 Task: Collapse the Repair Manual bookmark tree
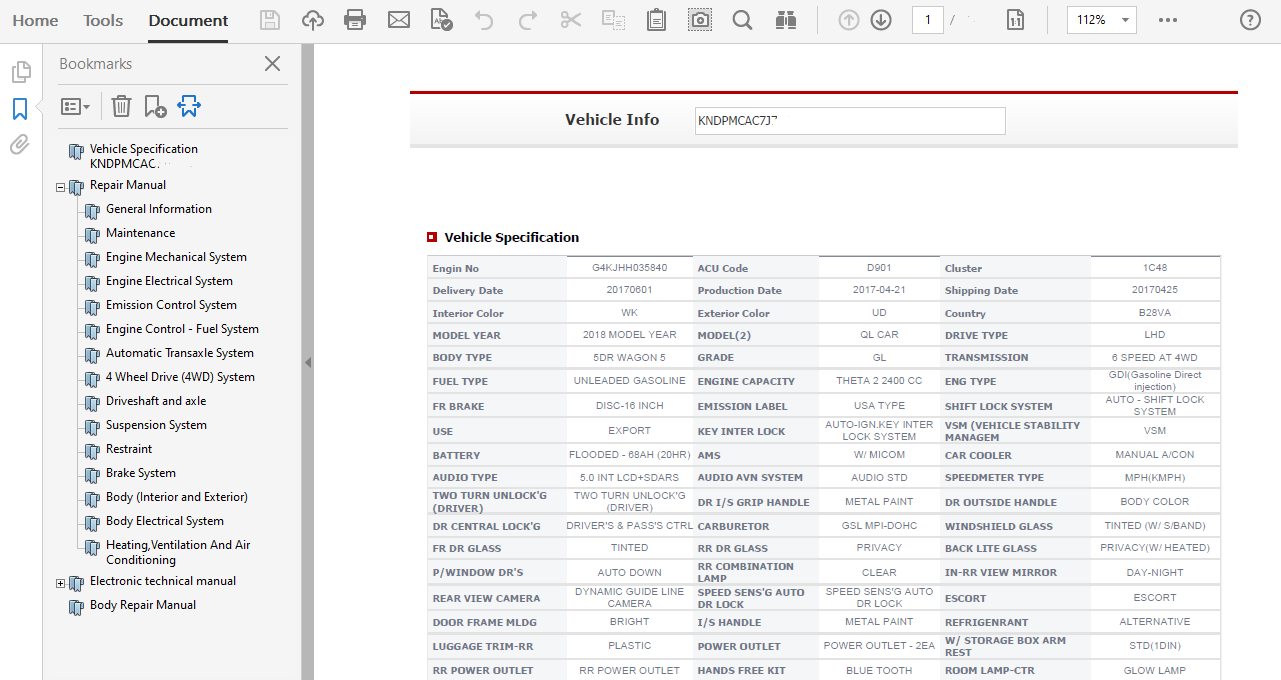60,186
